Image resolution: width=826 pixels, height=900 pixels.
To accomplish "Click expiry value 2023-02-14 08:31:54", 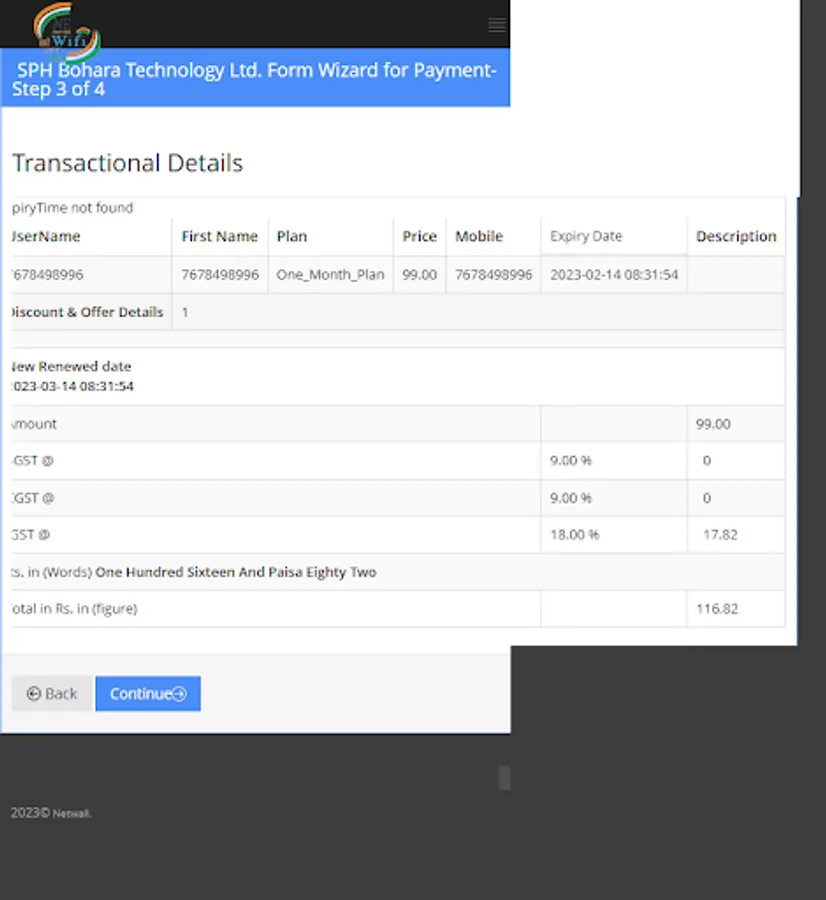I will [614, 275].
